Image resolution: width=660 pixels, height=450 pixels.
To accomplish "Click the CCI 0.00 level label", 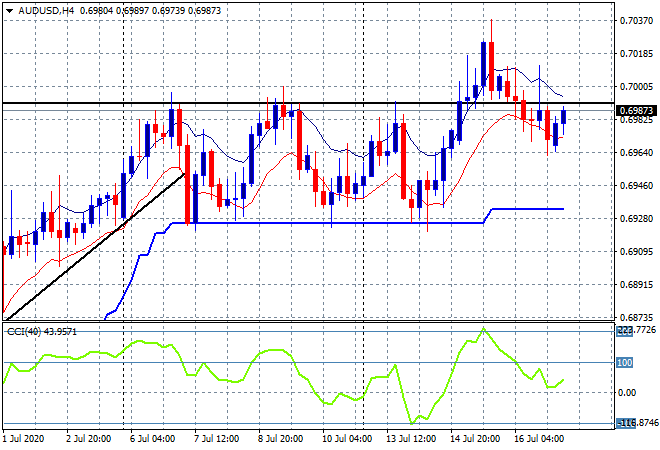I will coord(627,393).
